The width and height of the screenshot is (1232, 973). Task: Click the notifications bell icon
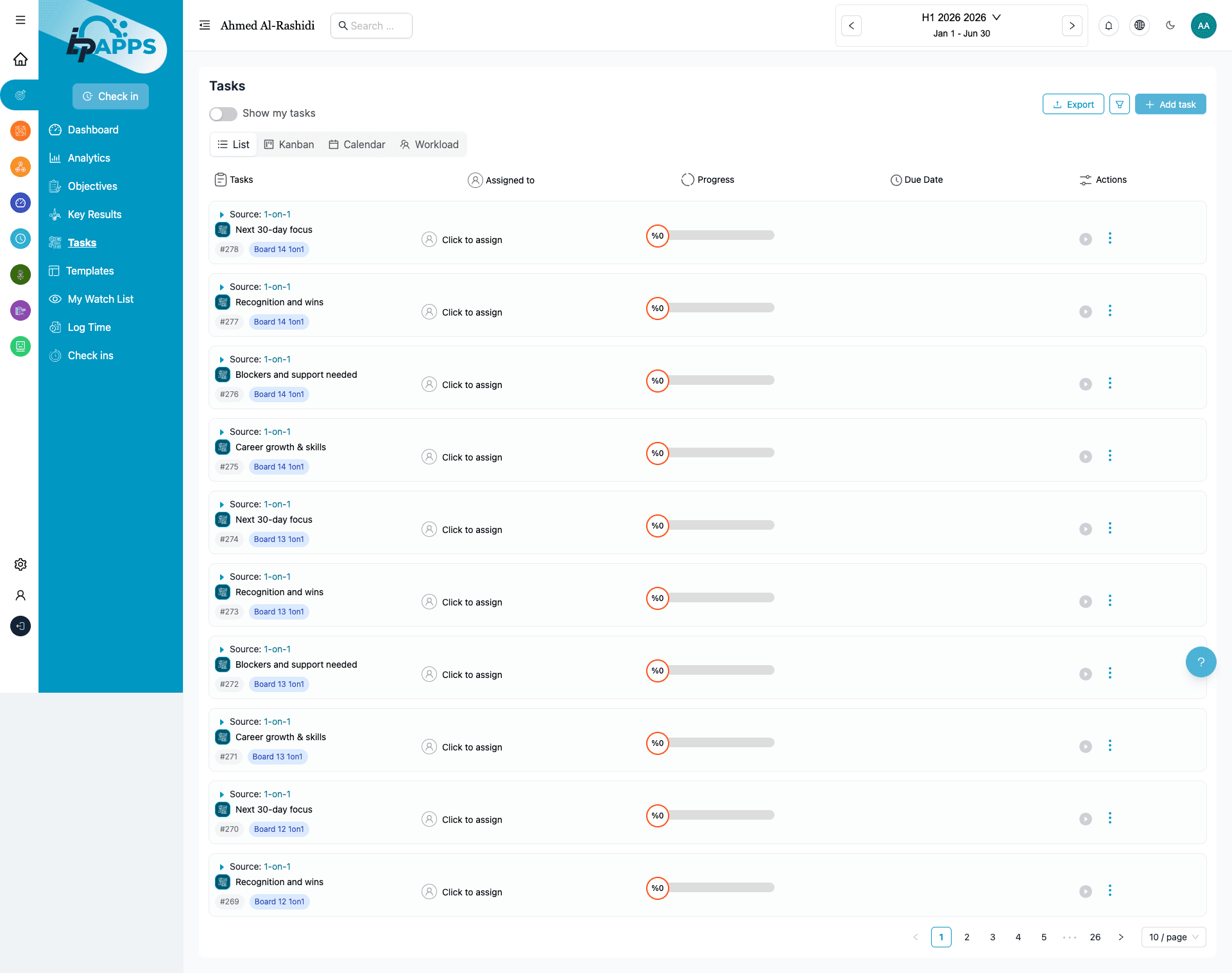tap(1108, 26)
